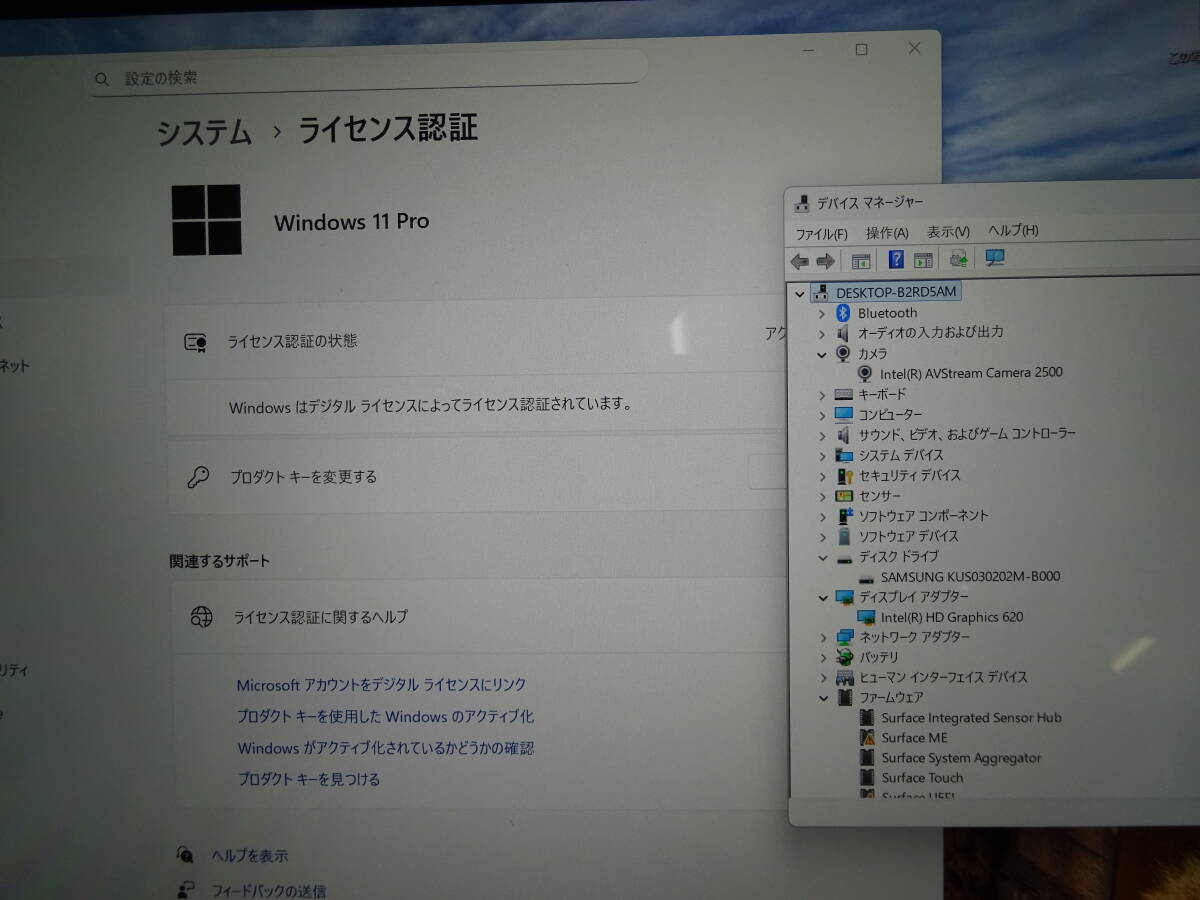Click the show/hide console tree toolbar icon
Viewport: 1200px width, 900px height.
860,261
